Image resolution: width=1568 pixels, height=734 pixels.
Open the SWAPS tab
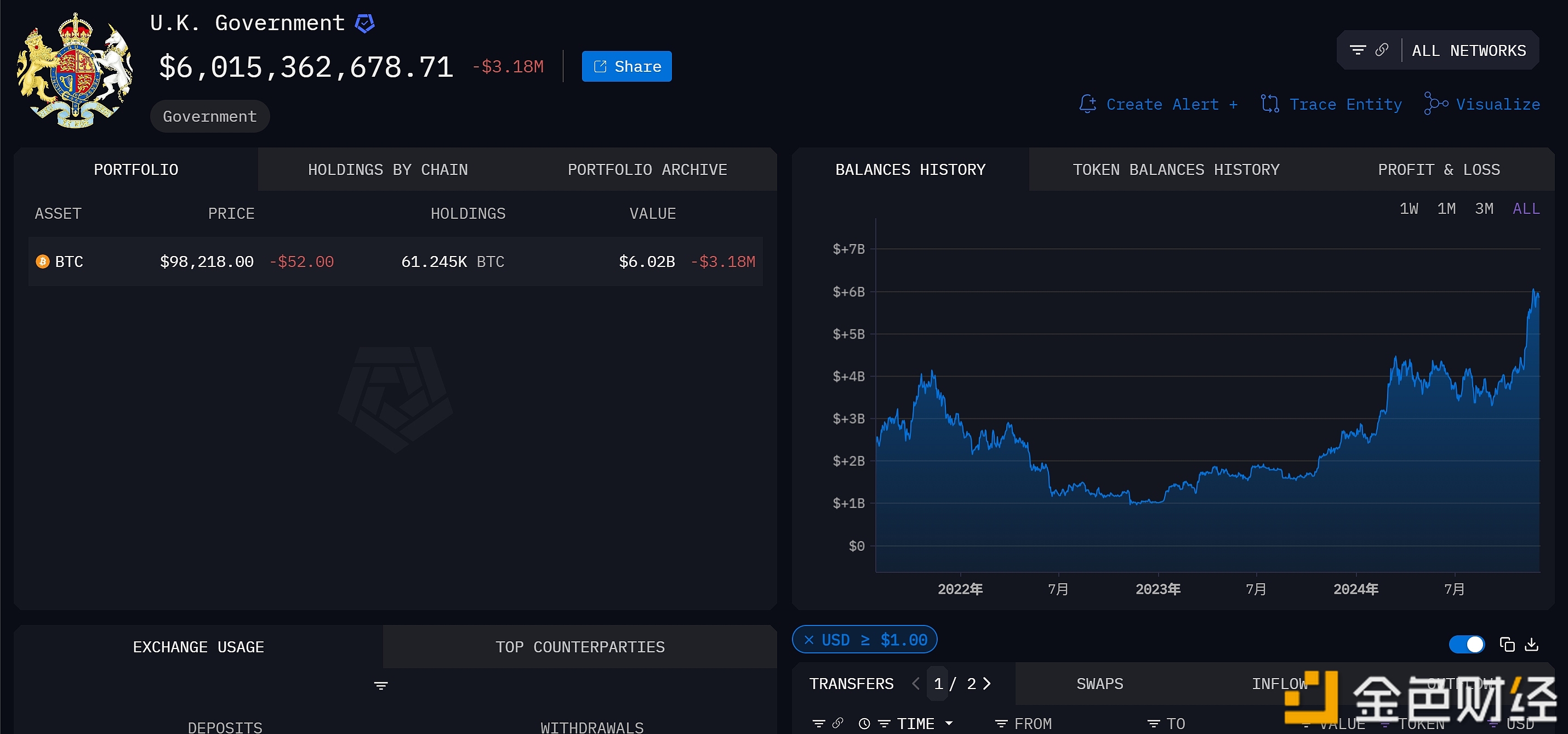click(x=1099, y=684)
